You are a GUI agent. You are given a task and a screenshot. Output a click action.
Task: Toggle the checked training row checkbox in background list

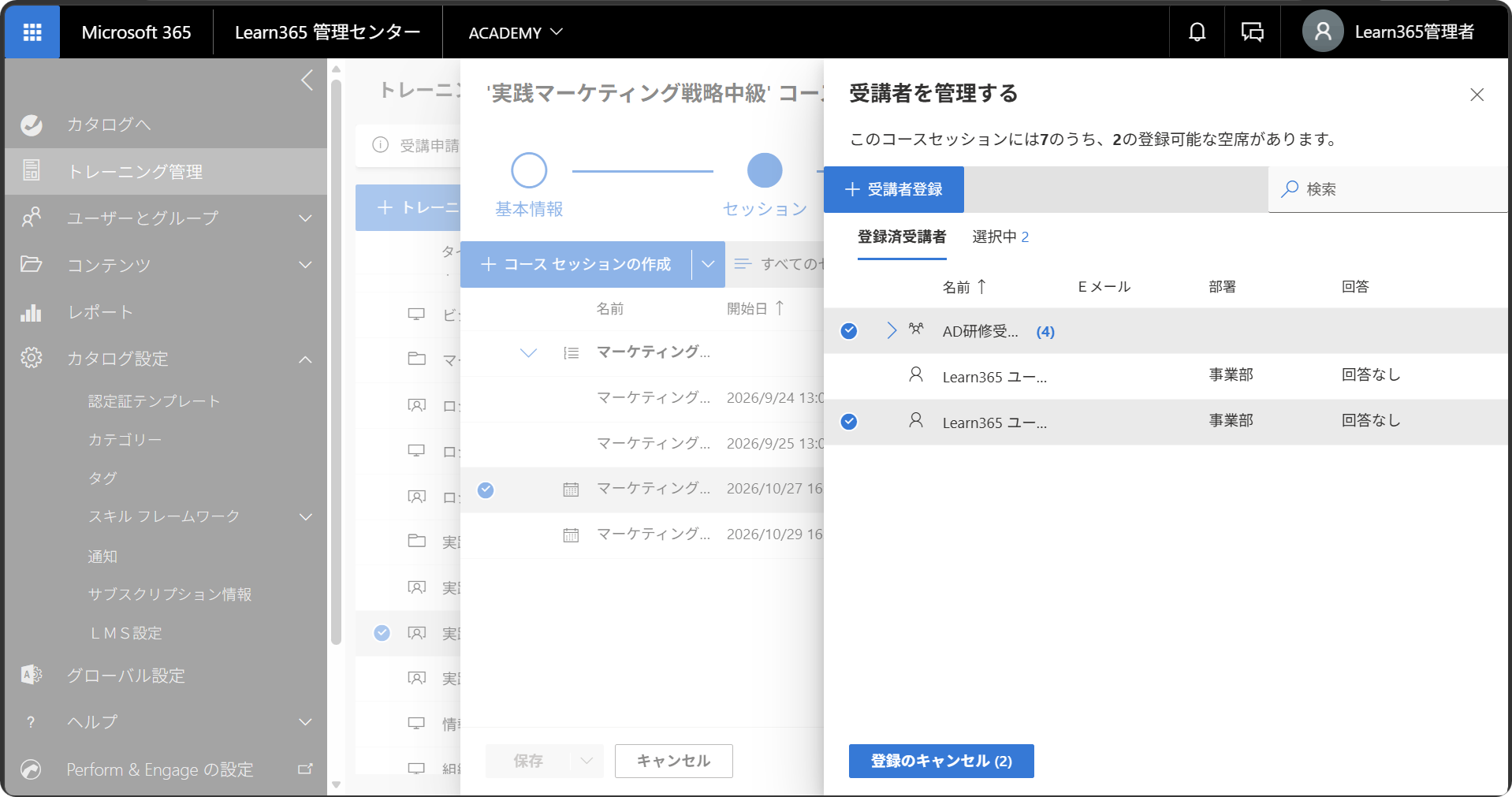point(382,633)
